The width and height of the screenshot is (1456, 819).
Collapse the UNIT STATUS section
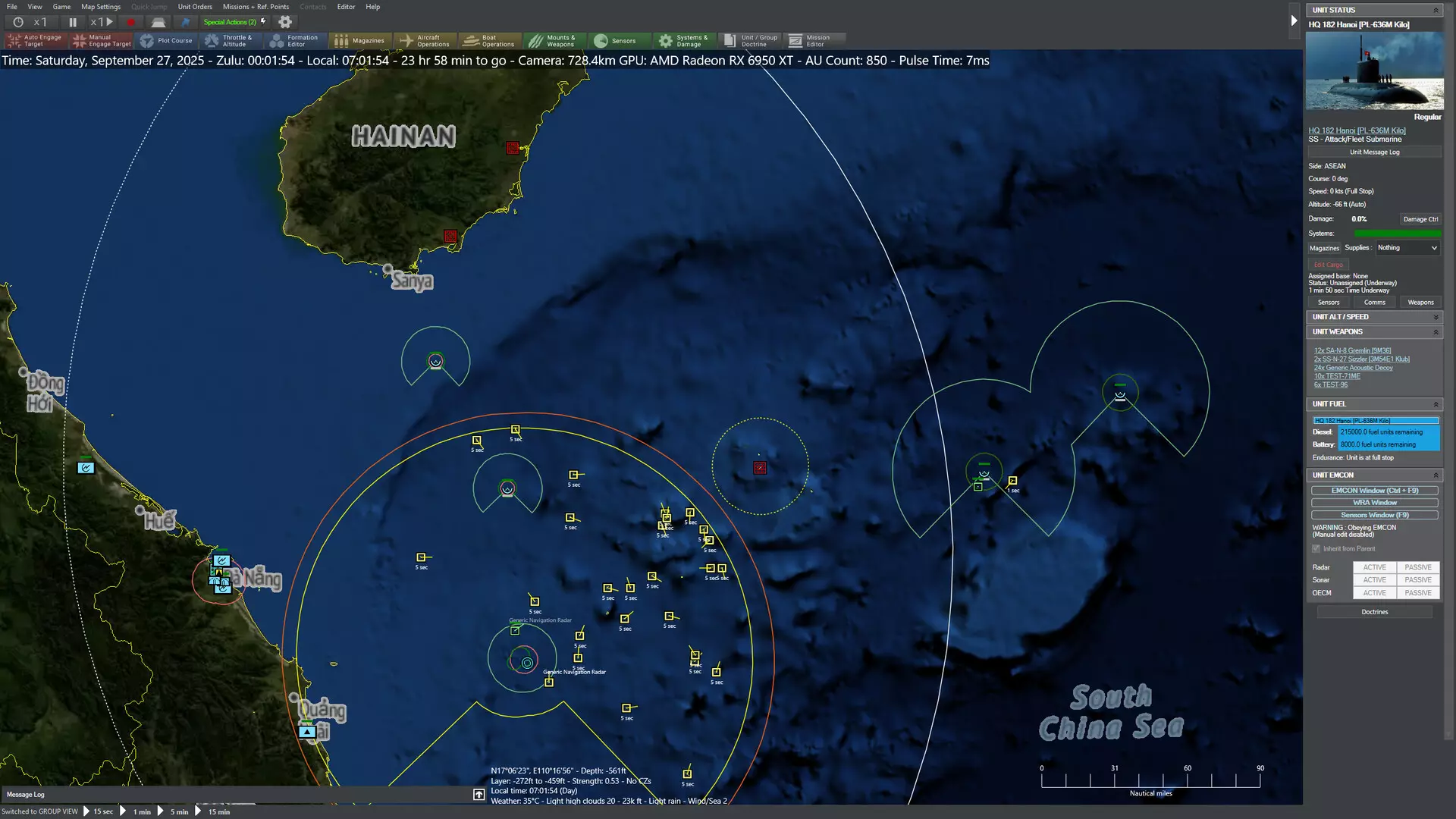pyautogui.click(x=1436, y=10)
